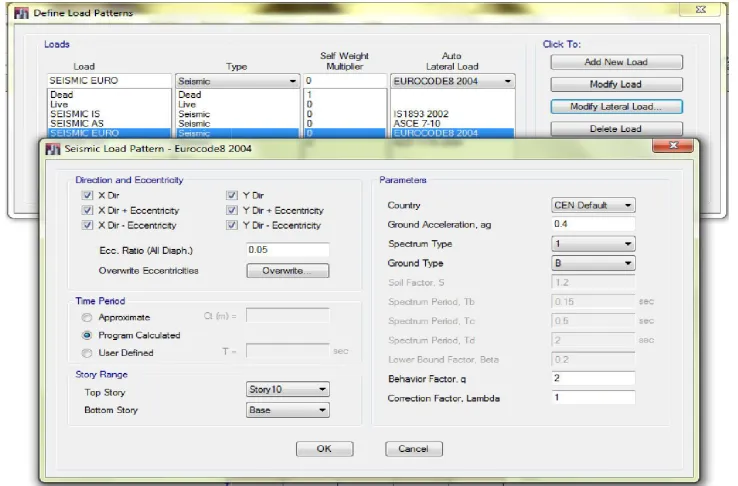
Task: Select the Dead load row
Action: point(109,95)
